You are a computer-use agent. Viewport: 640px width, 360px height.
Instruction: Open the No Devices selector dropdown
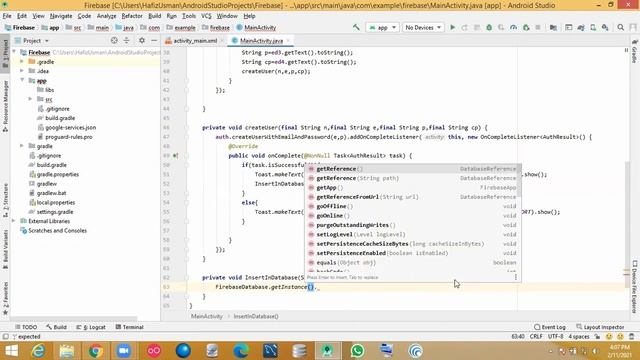(423, 27)
